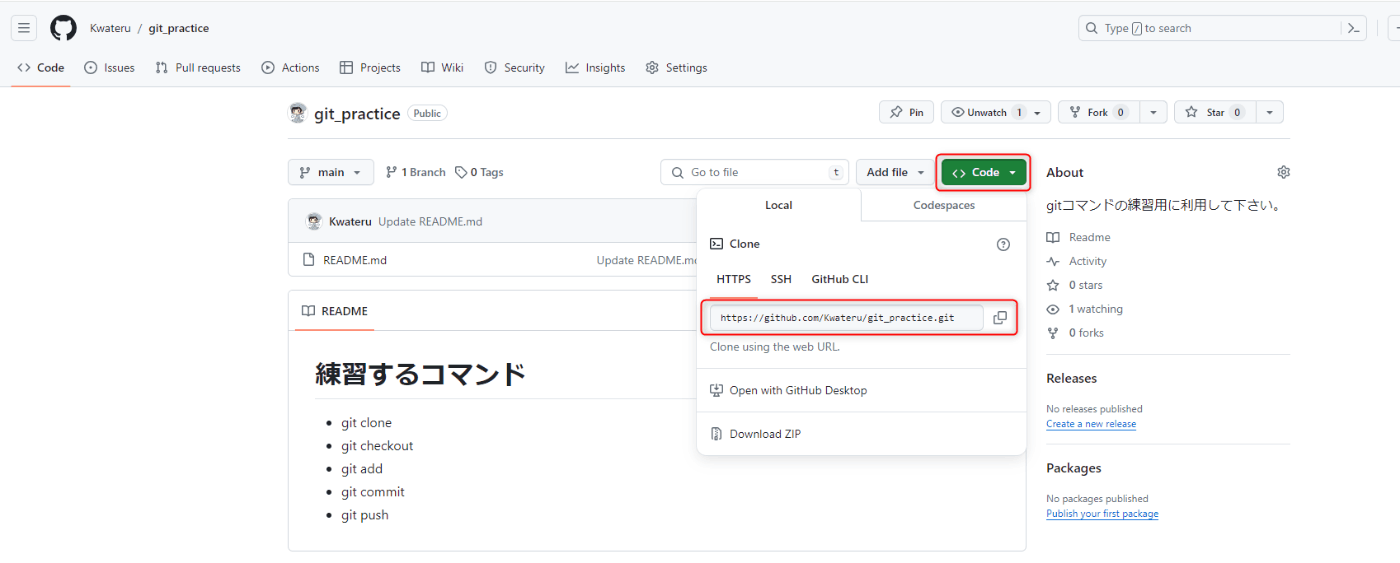View the 0 stars link
Image resolution: width=1400 pixels, height=563 pixels.
click(x=1074, y=285)
